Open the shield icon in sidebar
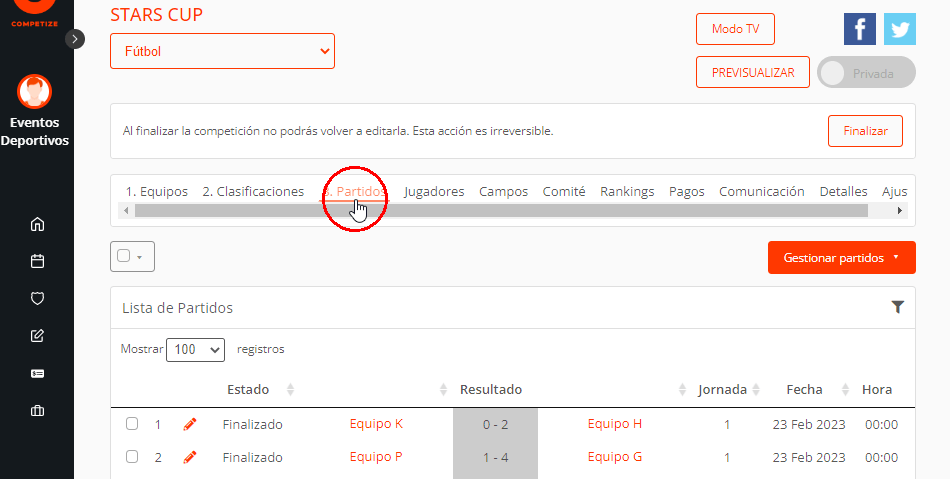Viewport: 950px width, 479px height. coord(38,299)
